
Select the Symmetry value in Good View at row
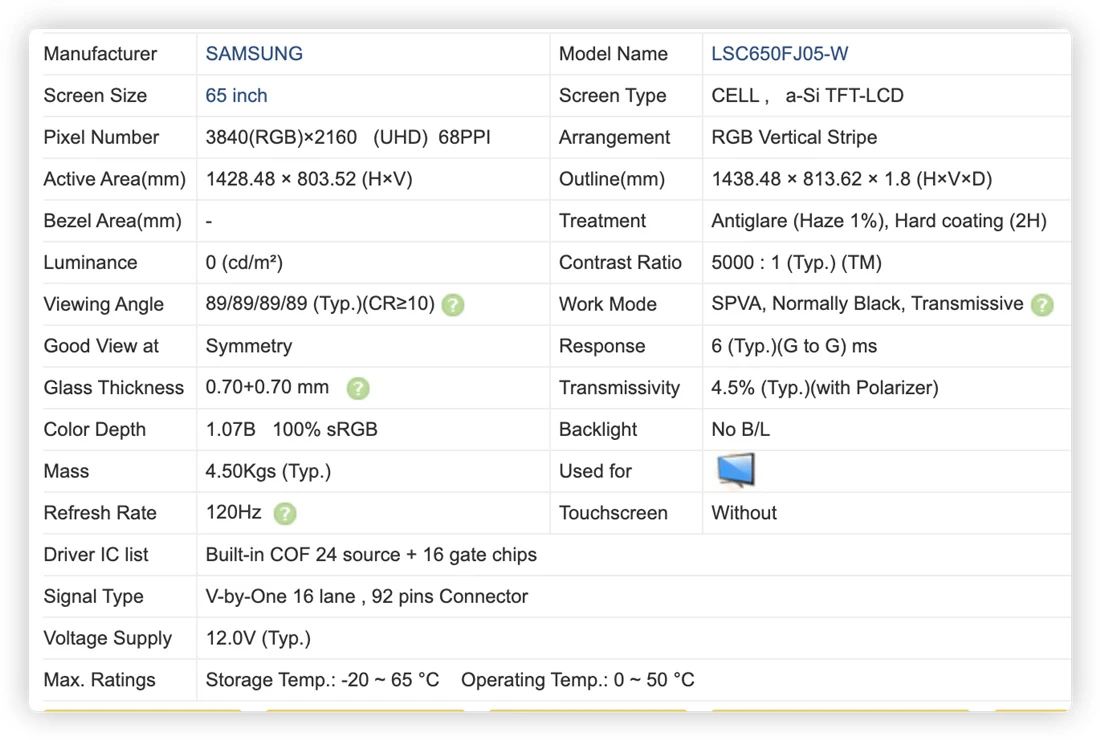coord(249,346)
